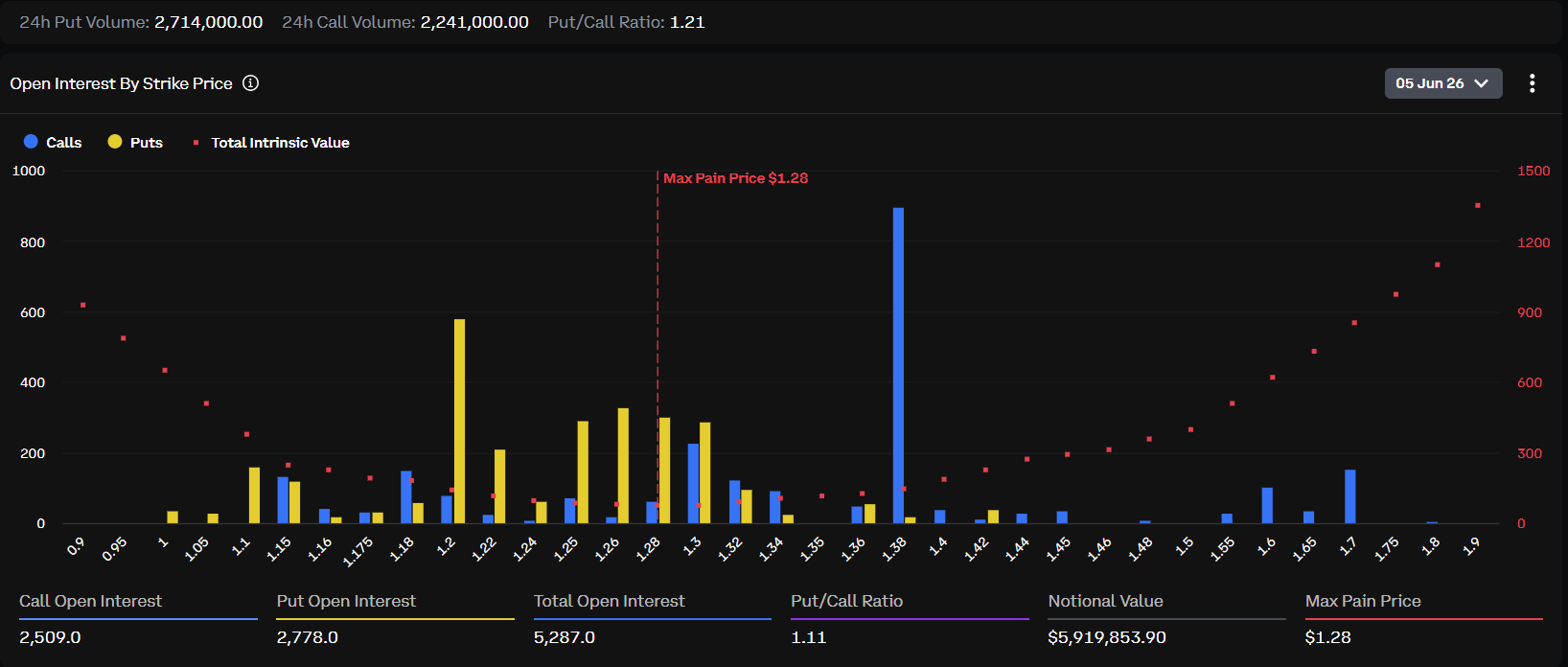Screen dimensions: 1568x667
Task: Toggle the Total Intrinsic Value legend item
Action: (270, 142)
